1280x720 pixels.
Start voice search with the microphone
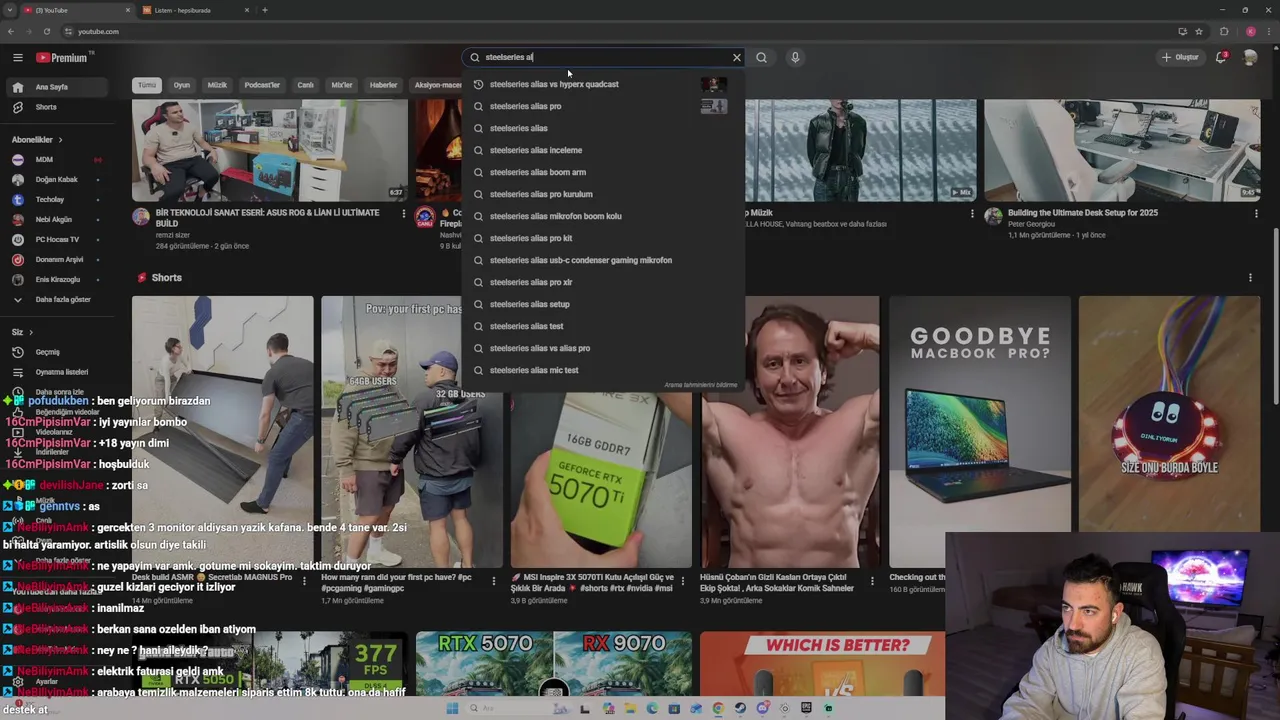click(x=795, y=57)
